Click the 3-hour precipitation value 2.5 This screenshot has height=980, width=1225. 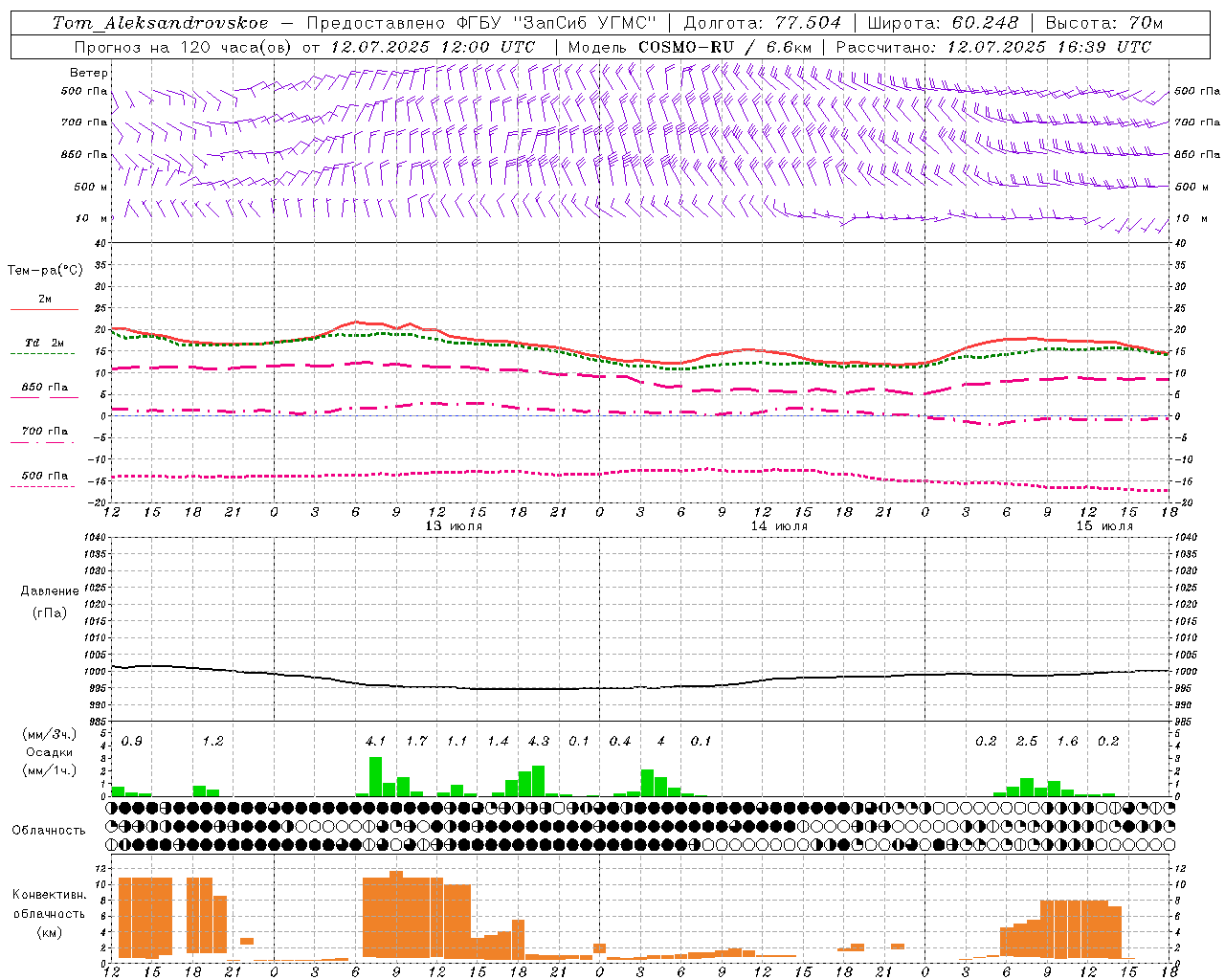point(1027,742)
